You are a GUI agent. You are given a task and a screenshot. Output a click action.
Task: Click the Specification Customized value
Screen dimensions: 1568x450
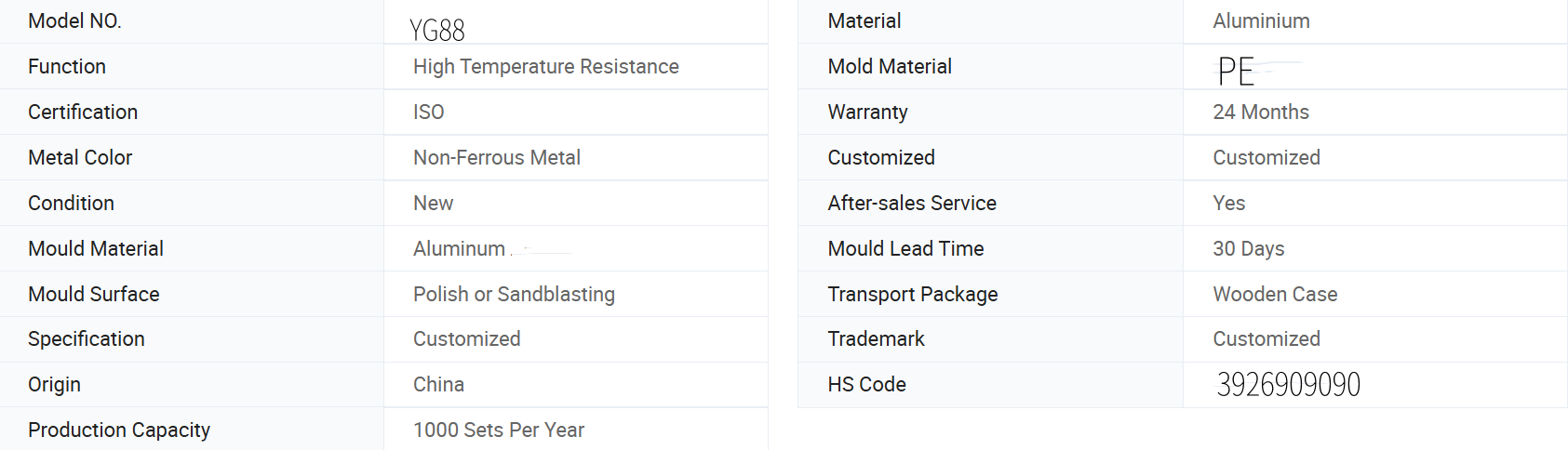click(x=467, y=339)
